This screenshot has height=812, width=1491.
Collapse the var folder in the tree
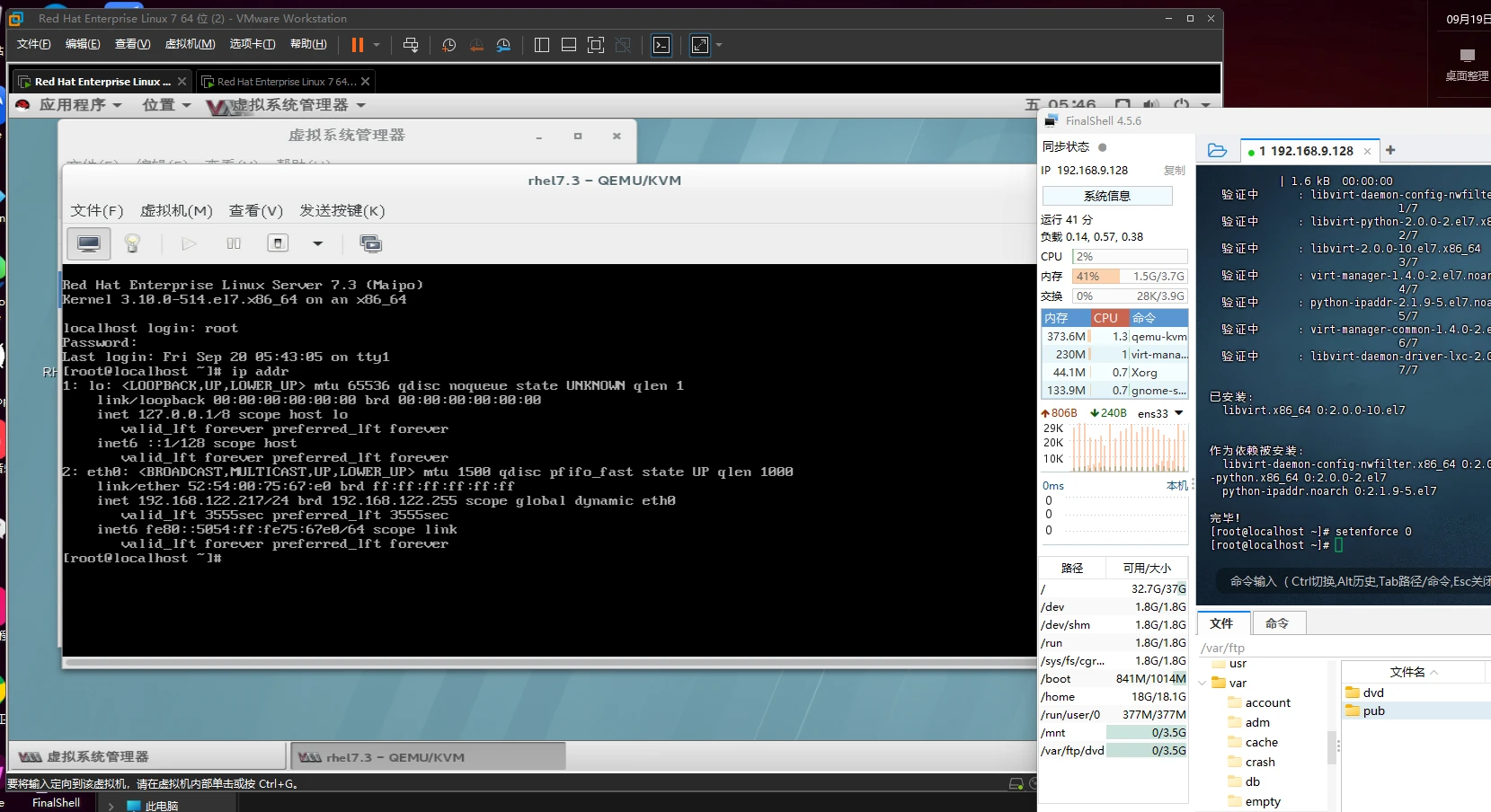pyautogui.click(x=1203, y=684)
